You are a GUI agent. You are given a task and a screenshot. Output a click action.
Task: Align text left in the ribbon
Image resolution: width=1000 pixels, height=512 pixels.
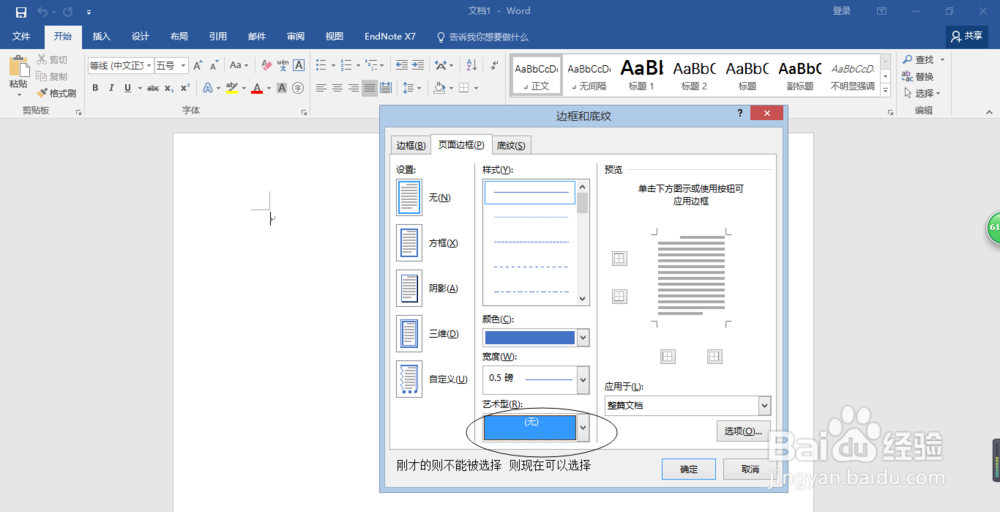321,88
